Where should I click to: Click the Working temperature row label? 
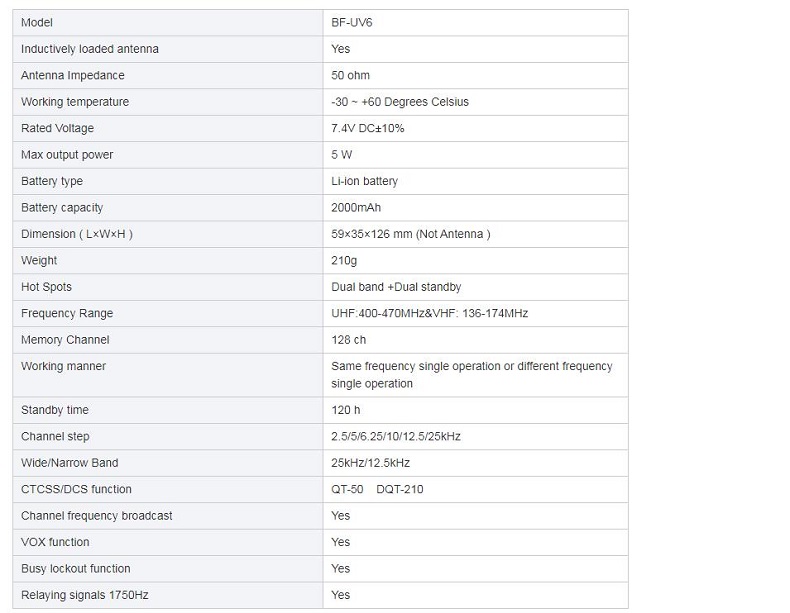click(75, 102)
